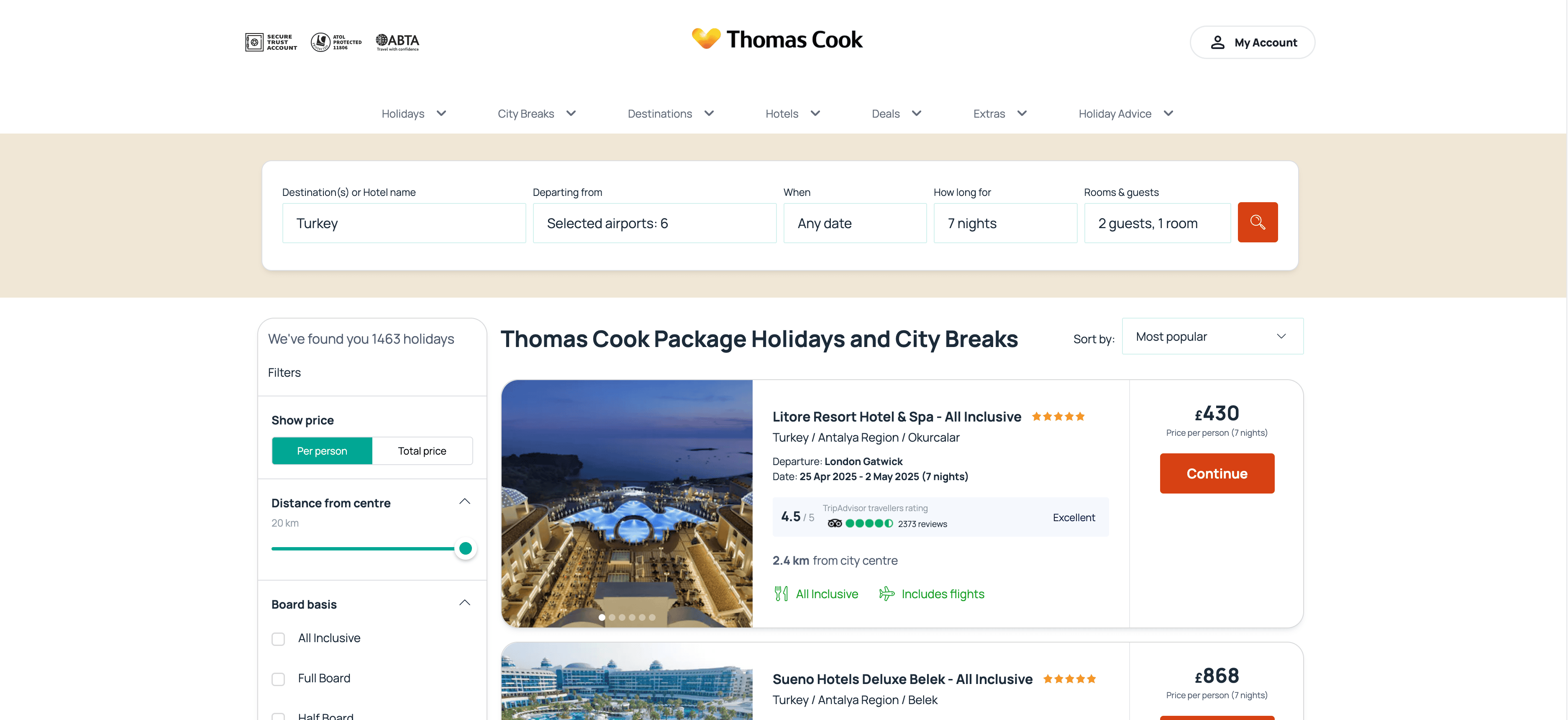Screen dimensions: 1568x720
Task: Switch price display to Total price
Action: pyautogui.click(x=422, y=451)
